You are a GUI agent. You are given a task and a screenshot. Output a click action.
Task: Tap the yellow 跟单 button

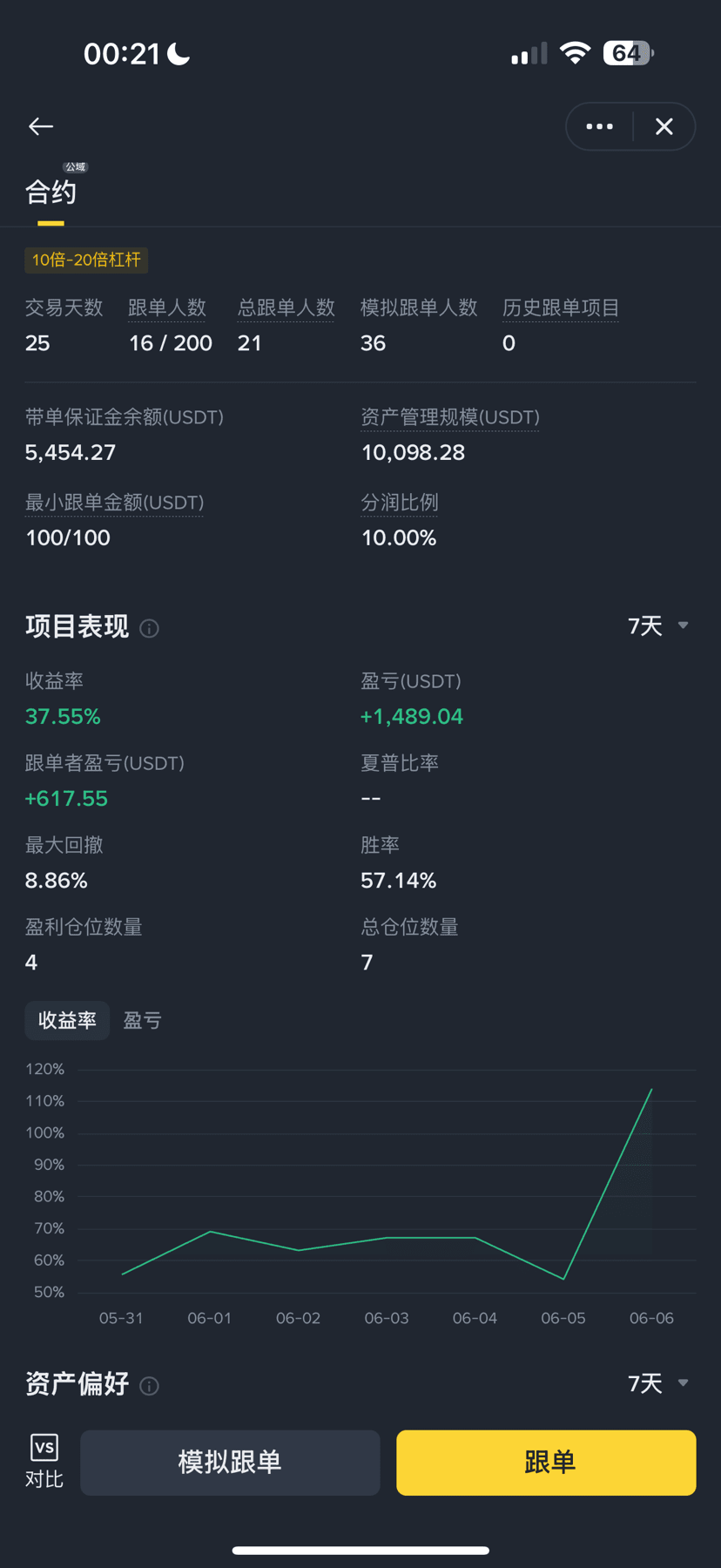tap(546, 1463)
